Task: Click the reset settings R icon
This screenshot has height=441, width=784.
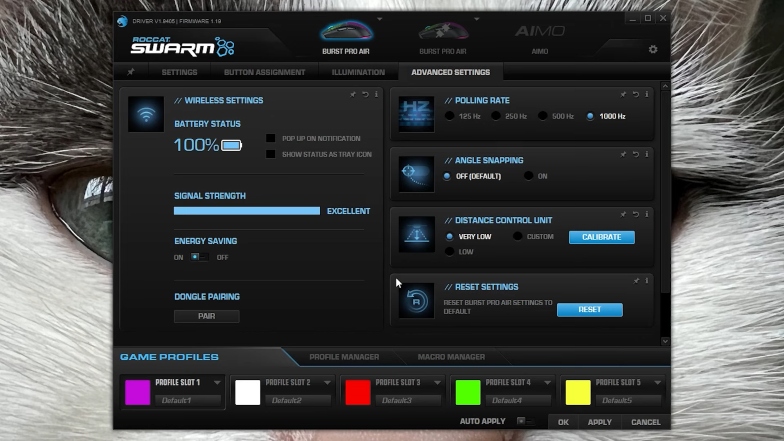Action: point(416,301)
